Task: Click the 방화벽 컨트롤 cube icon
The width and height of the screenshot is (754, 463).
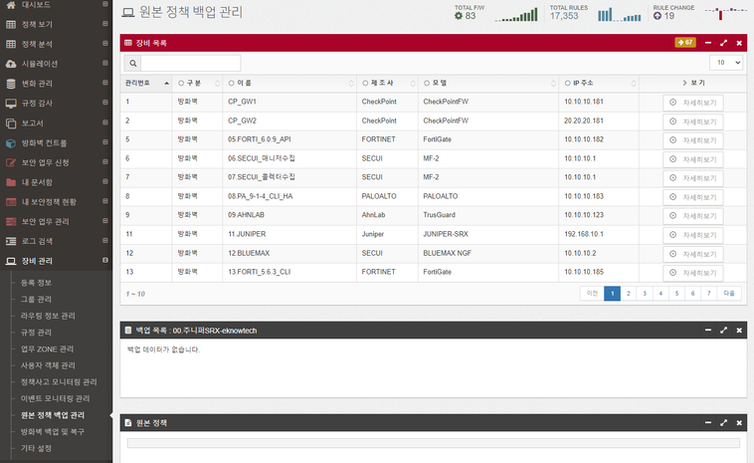Action: [x=11, y=143]
